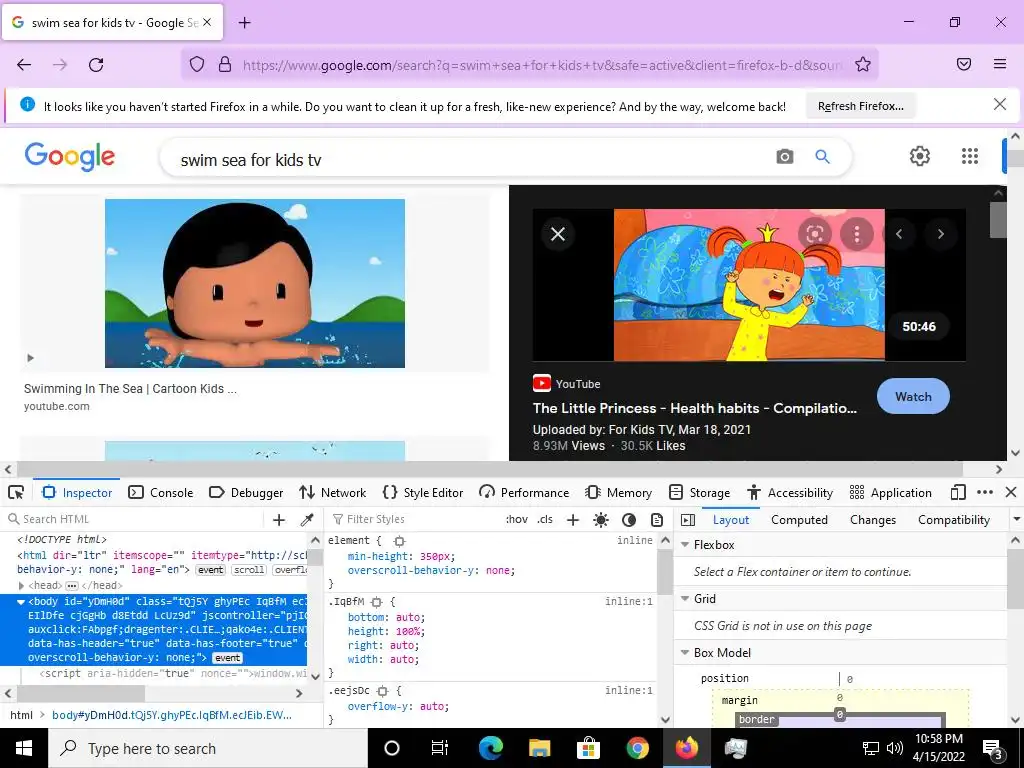Viewport: 1024px width, 768px height.
Task: Toggle highlighter for the element rule
Action: pyautogui.click(x=399, y=541)
